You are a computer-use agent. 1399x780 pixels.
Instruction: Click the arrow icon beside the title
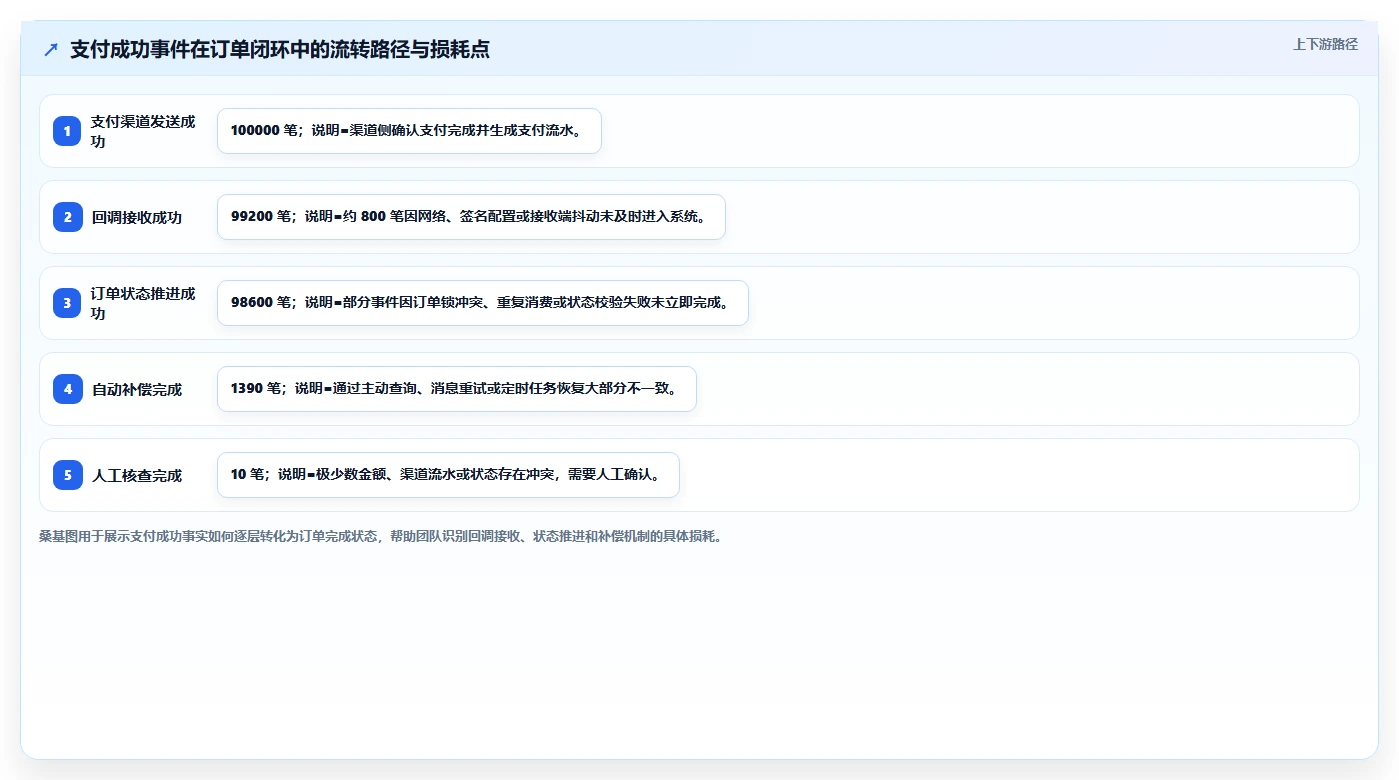[51, 49]
